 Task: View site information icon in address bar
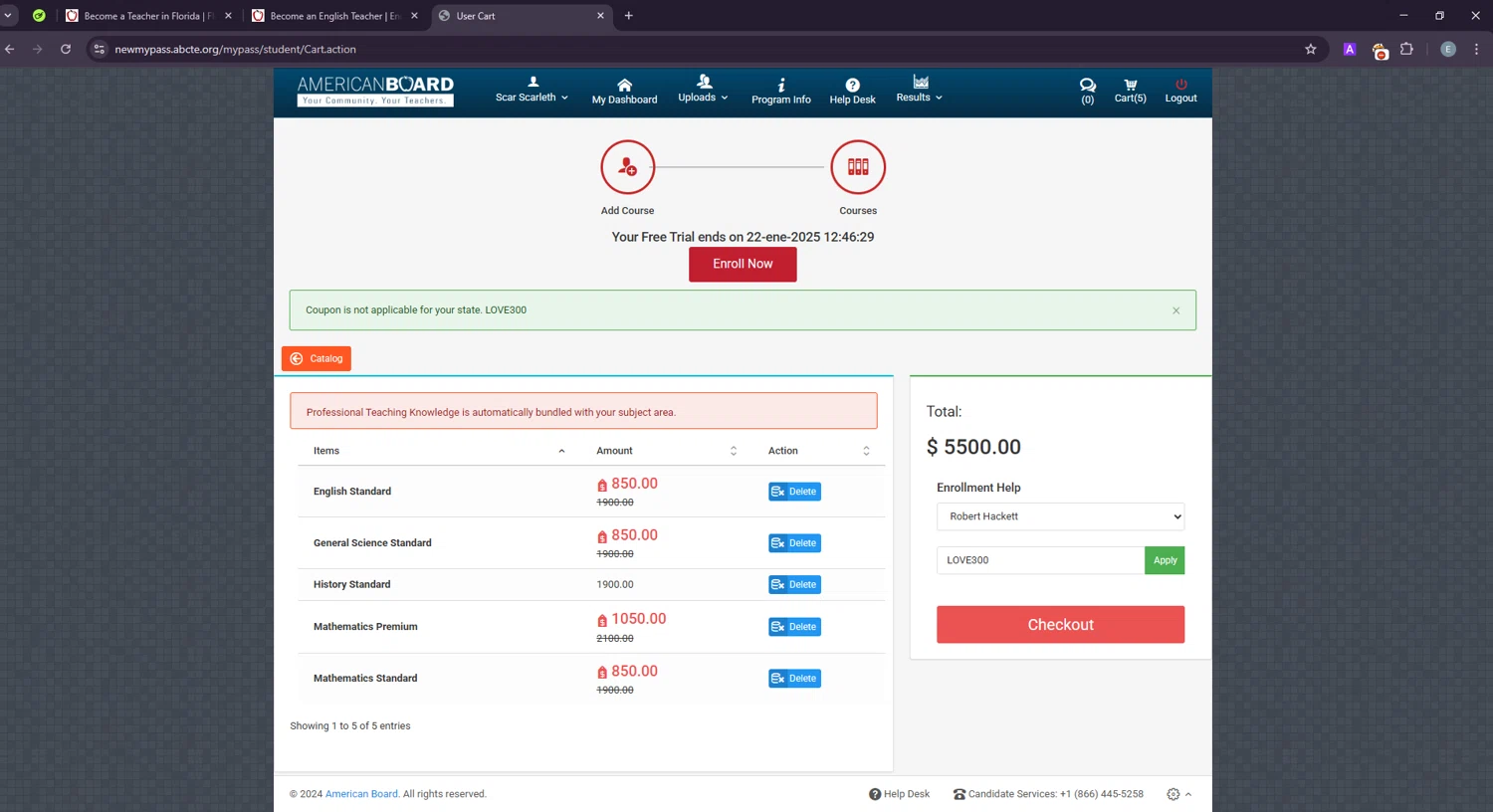99,49
